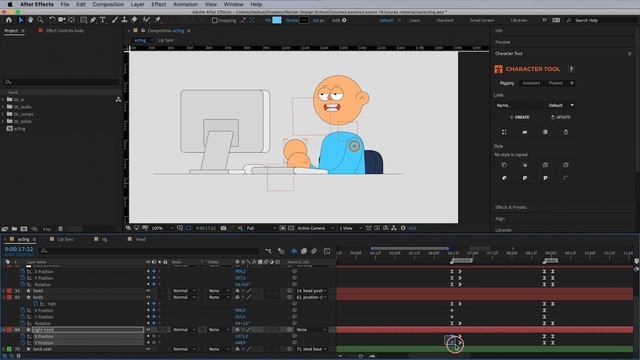Open the Animation menu
This screenshot has height=360, width=640.
(185, 4)
